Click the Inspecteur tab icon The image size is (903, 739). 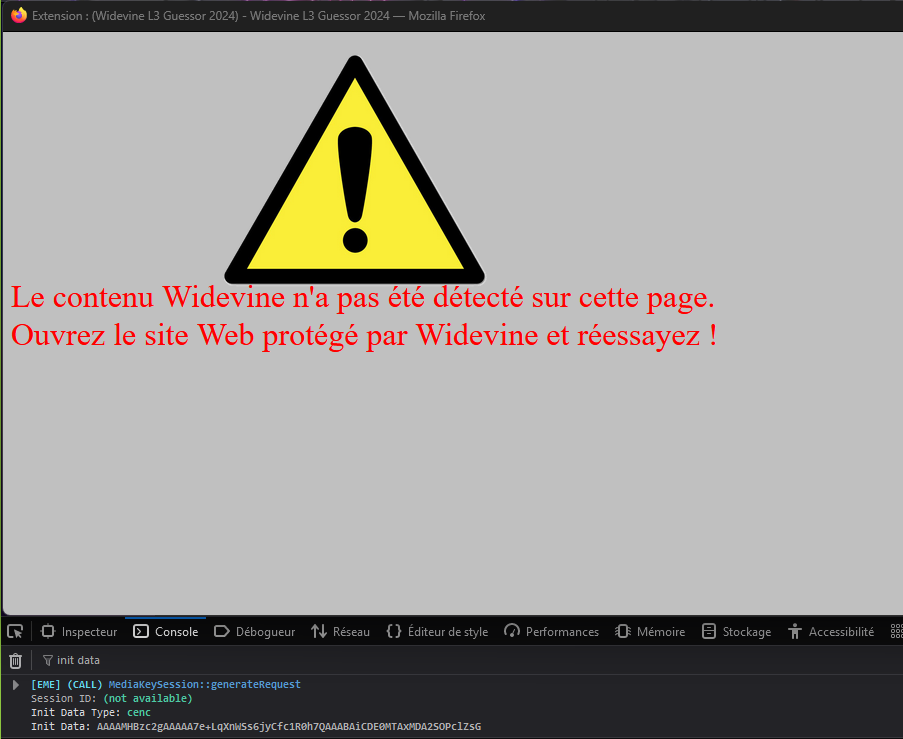(x=48, y=632)
